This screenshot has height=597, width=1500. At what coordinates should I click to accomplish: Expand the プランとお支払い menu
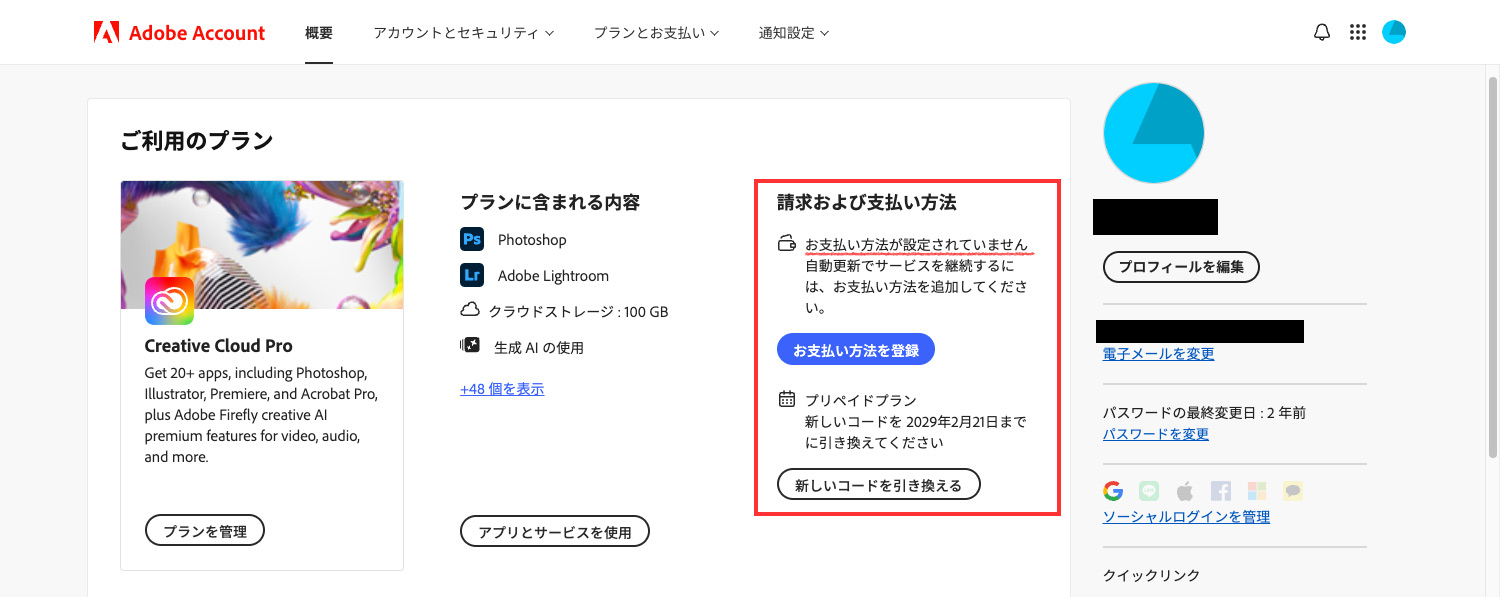pos(656,32)
